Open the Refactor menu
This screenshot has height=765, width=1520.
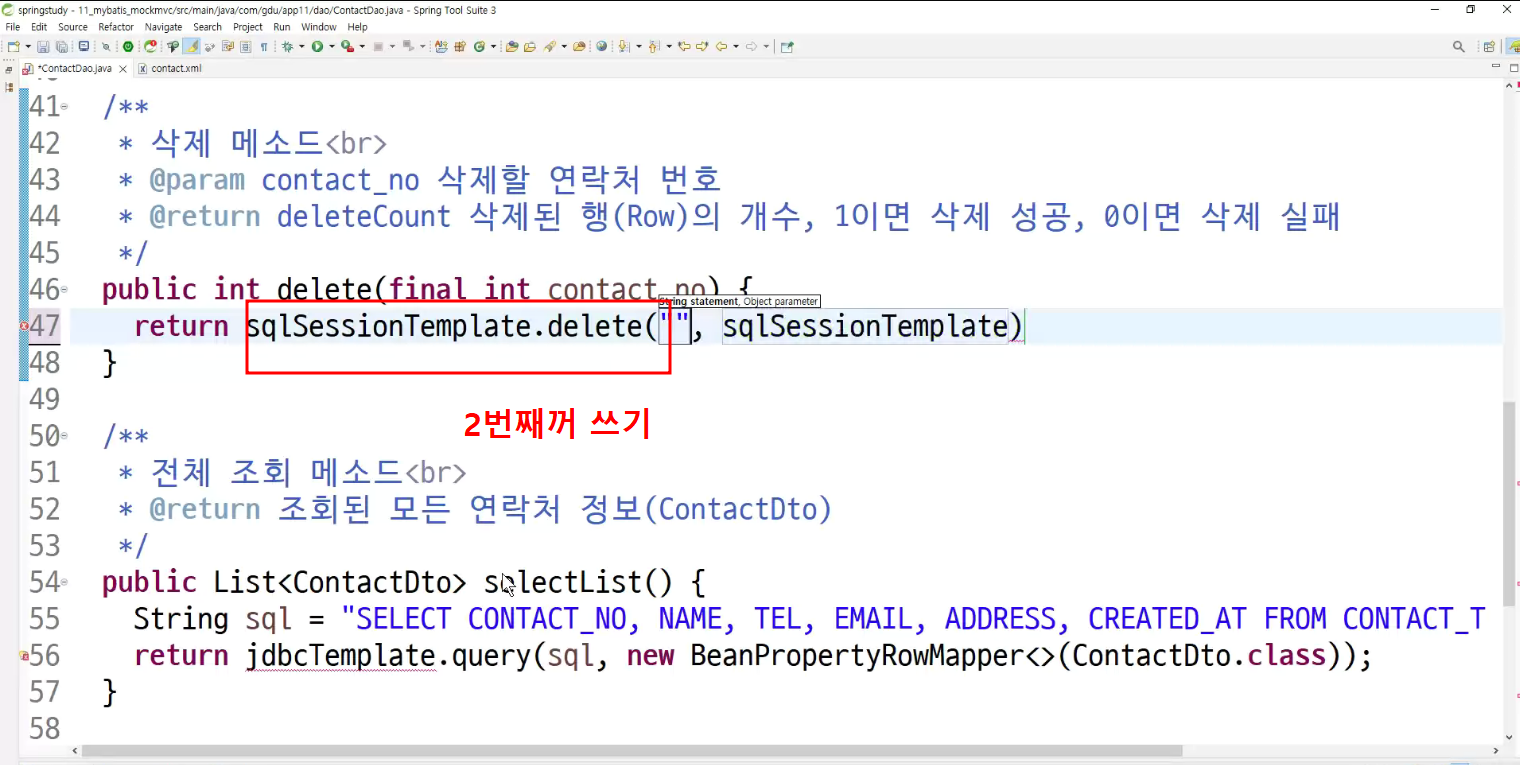click(x=116, y=27)
